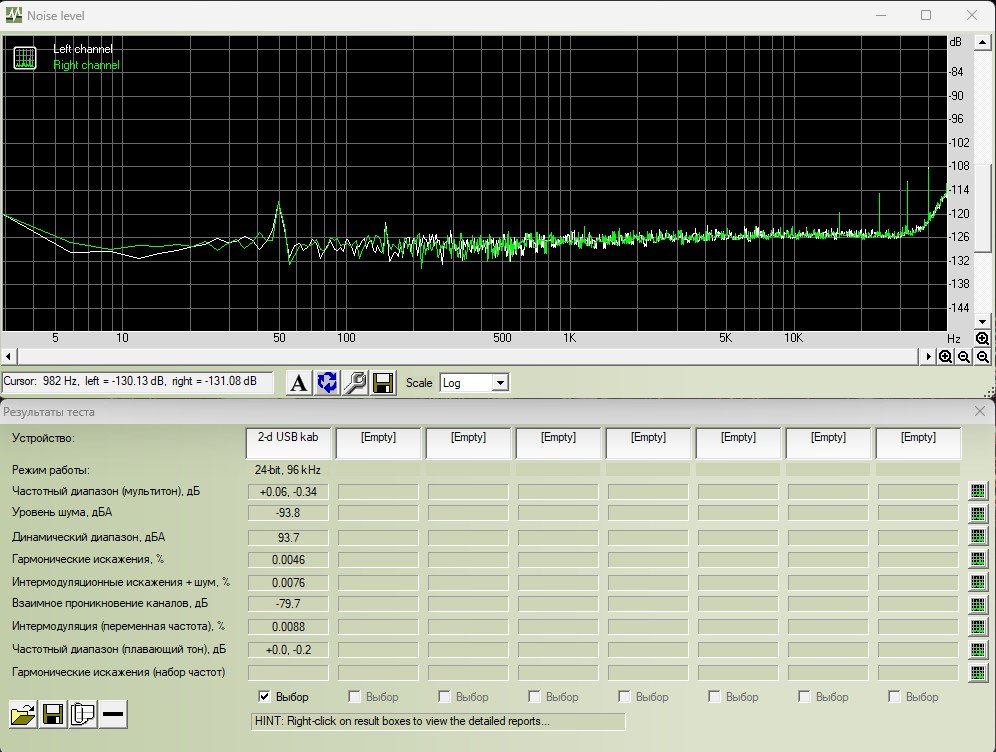Click the text label 'A' toolbar icon
996x752 pixels.
pyautogui.click(x=299, y=383)
